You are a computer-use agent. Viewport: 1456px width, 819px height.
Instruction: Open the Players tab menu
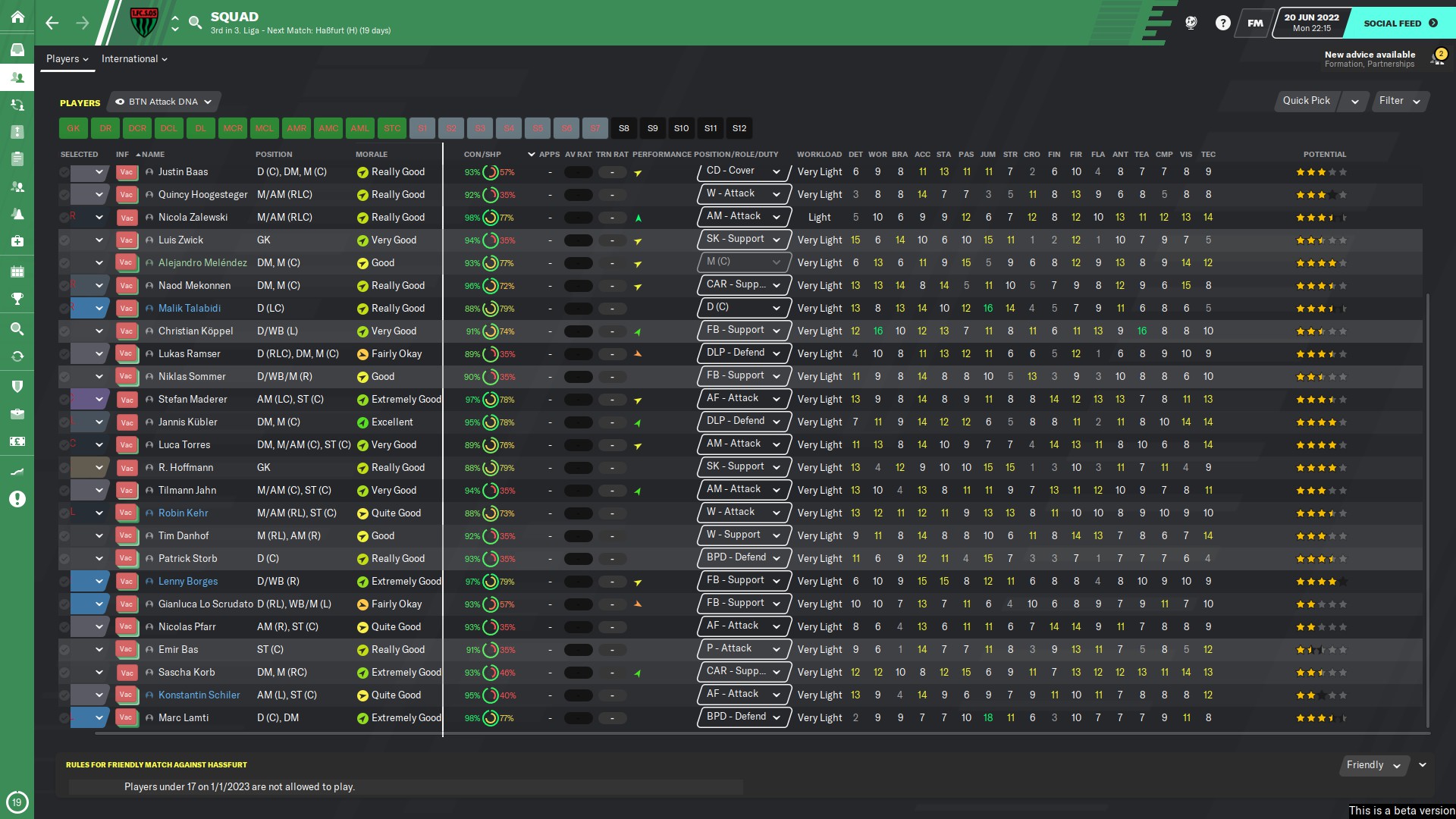(67, 59)
